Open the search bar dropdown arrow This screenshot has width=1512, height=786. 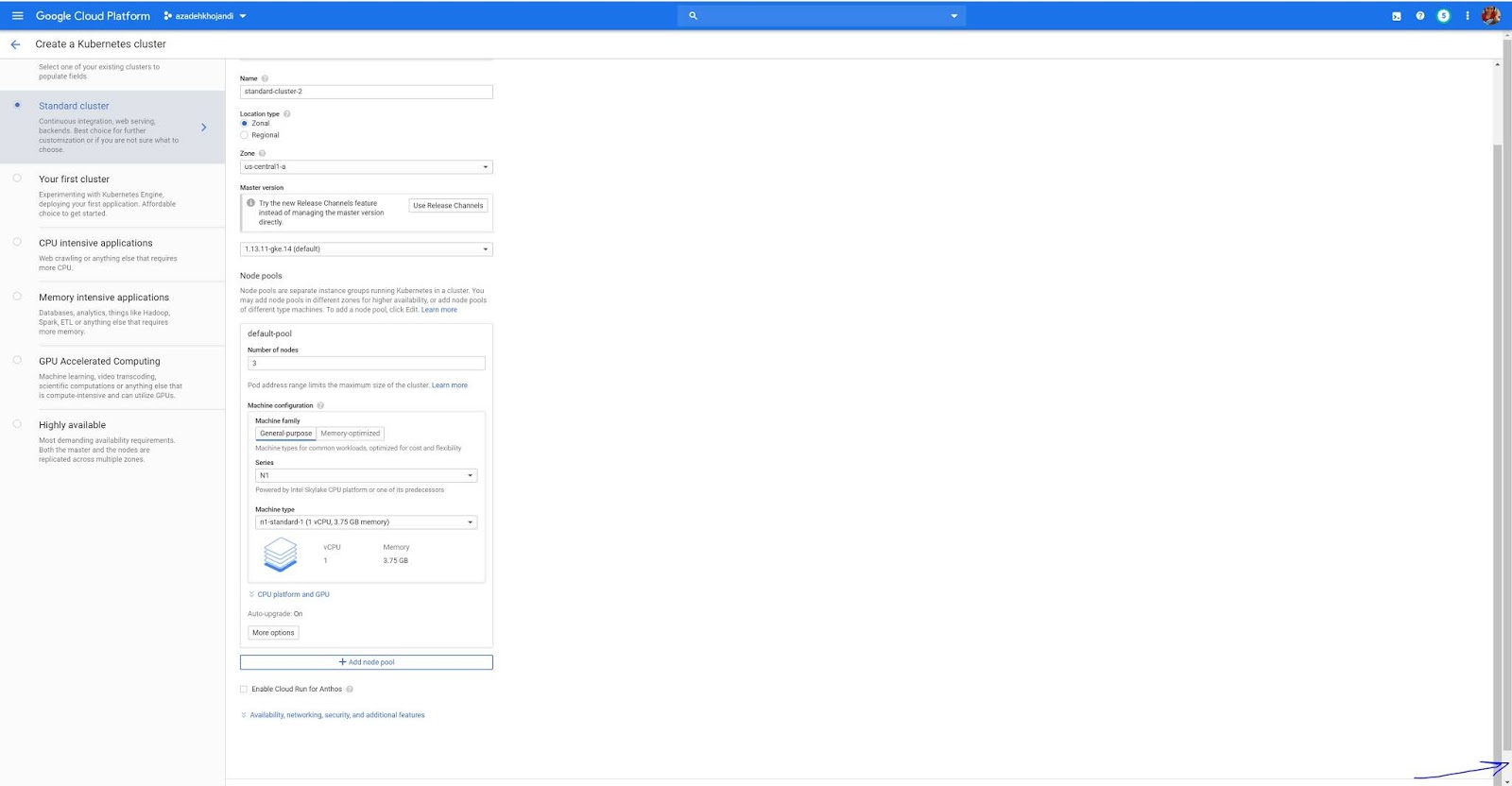(x=954, y=16)
